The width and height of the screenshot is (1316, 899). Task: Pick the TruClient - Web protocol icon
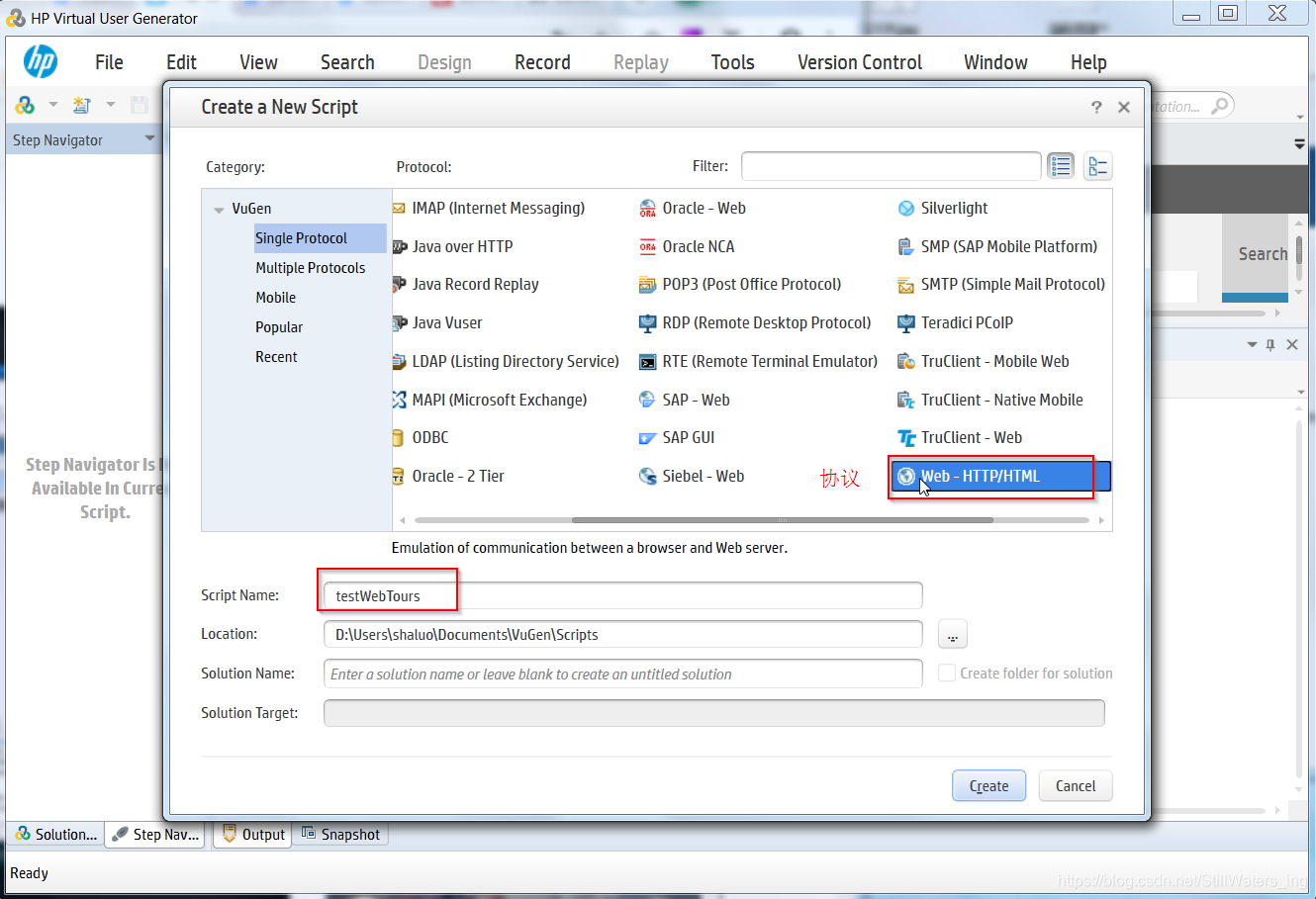click(906, 438)
